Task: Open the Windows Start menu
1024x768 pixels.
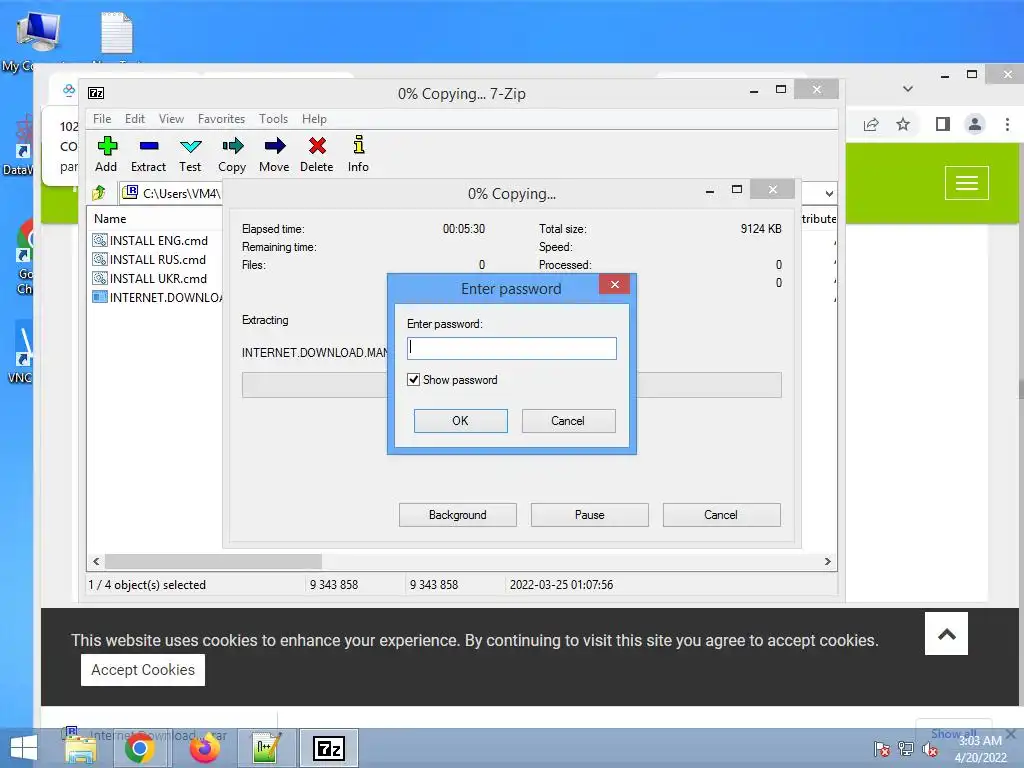Action: [24, 748]
